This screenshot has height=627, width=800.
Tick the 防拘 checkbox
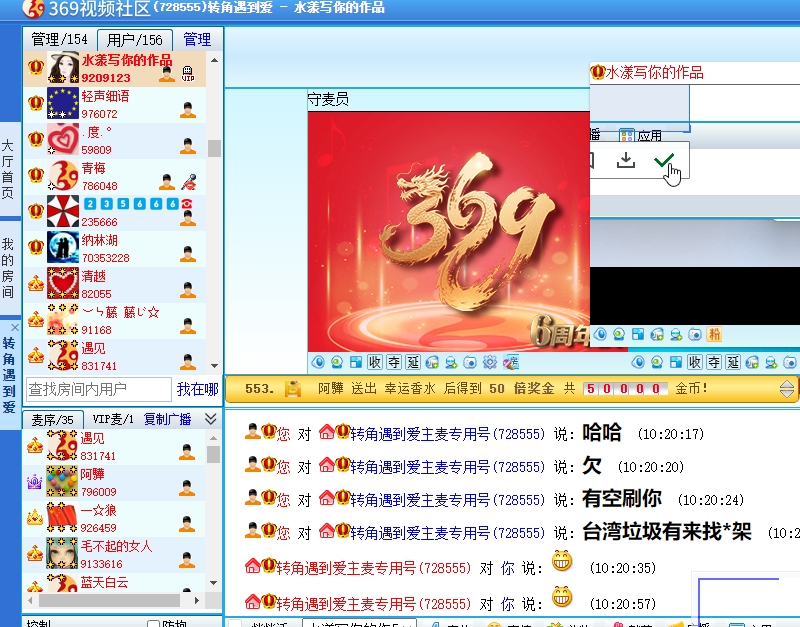click(x=153, y=624)
